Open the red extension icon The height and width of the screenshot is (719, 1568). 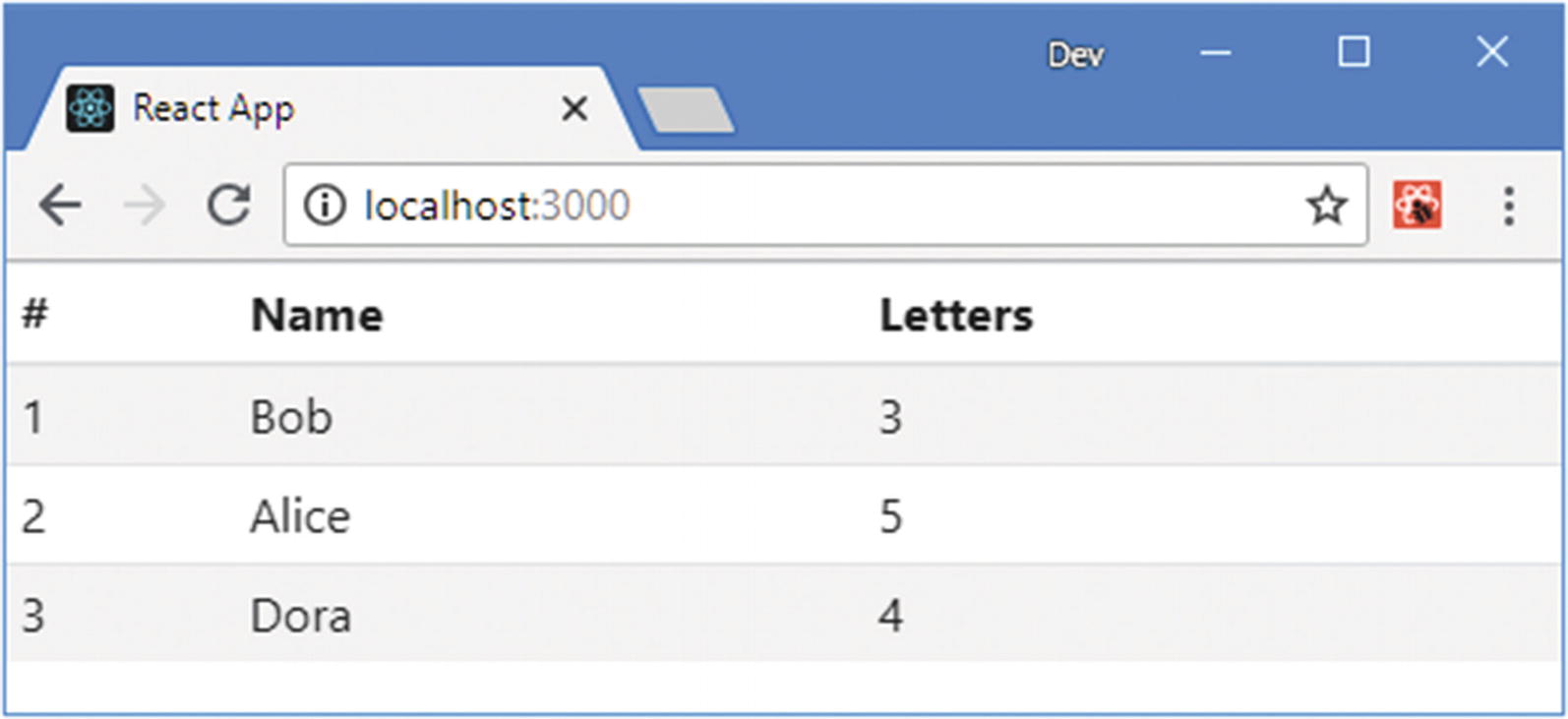tap(1417, 206)
